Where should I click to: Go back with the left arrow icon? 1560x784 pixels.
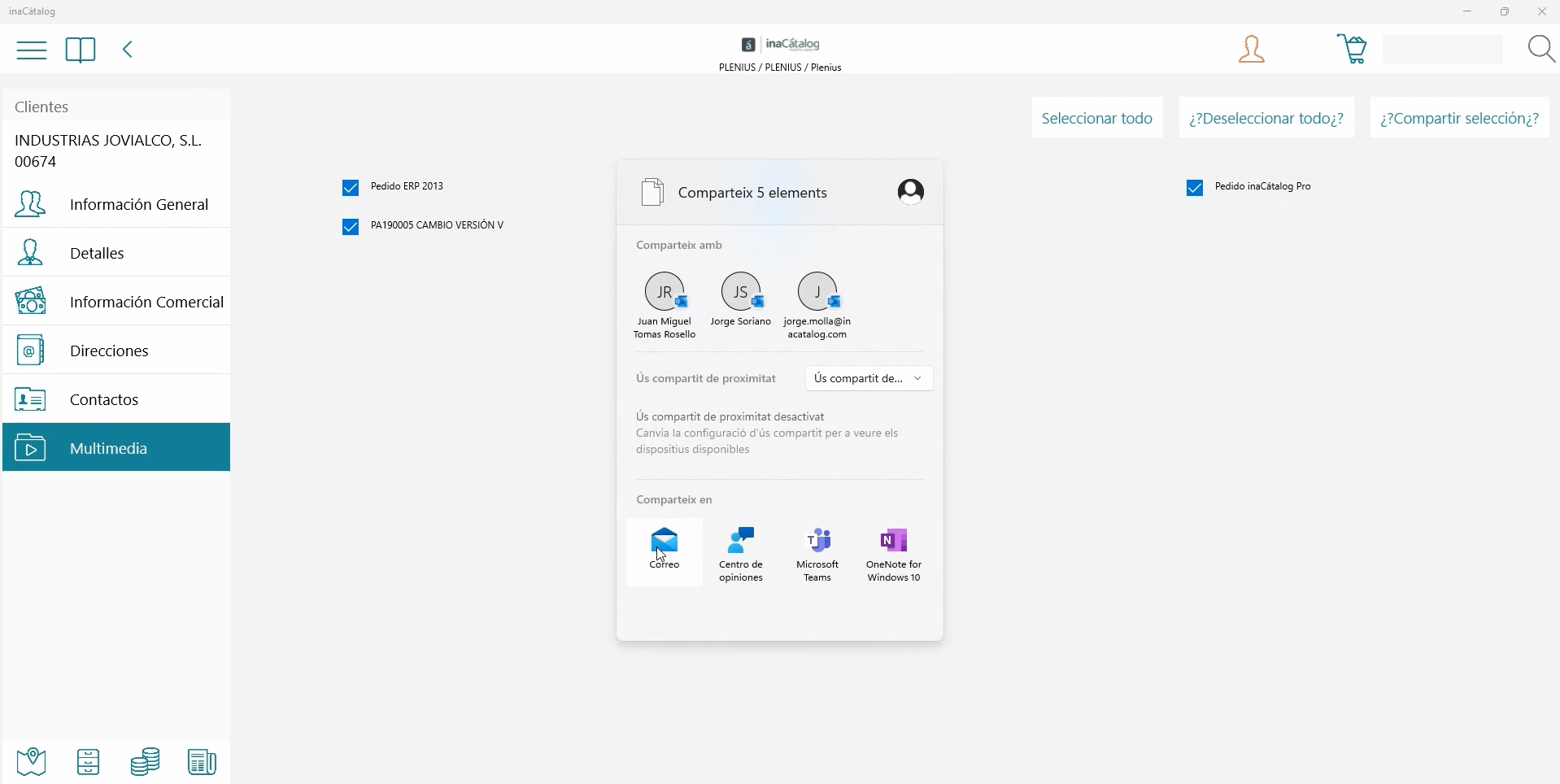coord(128,50)
